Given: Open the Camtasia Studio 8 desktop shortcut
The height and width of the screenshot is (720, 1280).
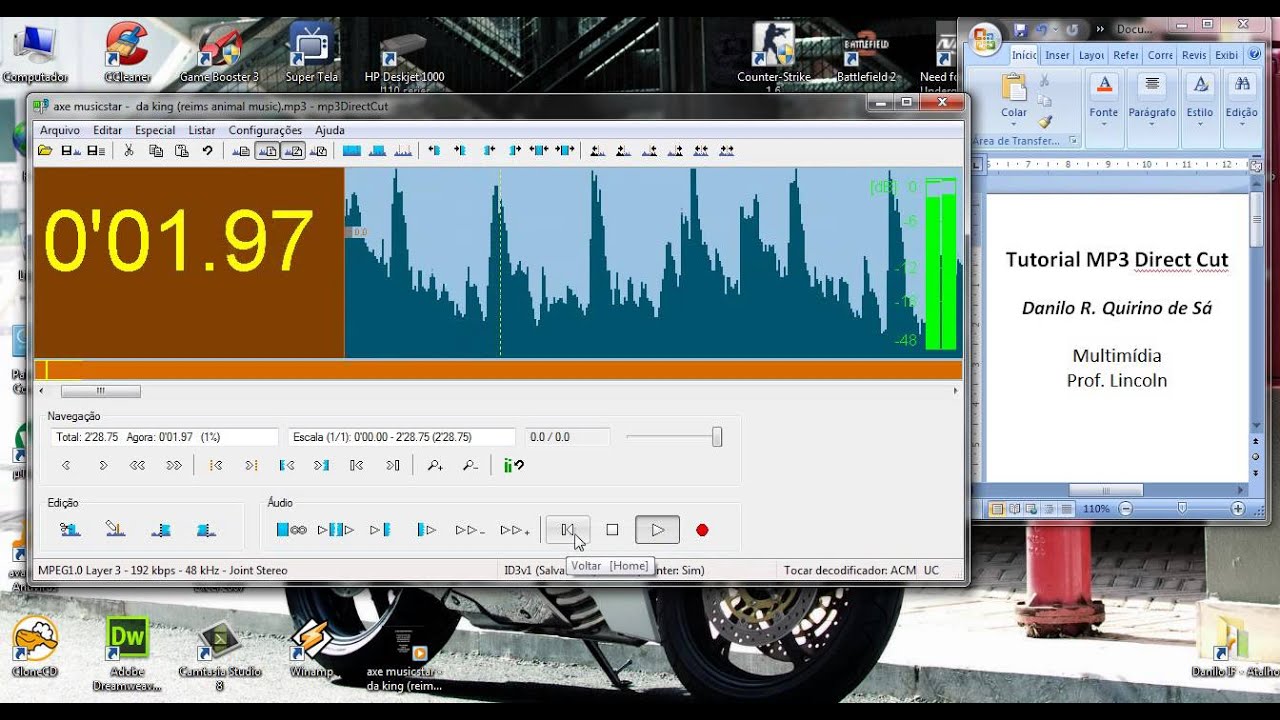Looking at the screenshot, I should click(219, 655).
